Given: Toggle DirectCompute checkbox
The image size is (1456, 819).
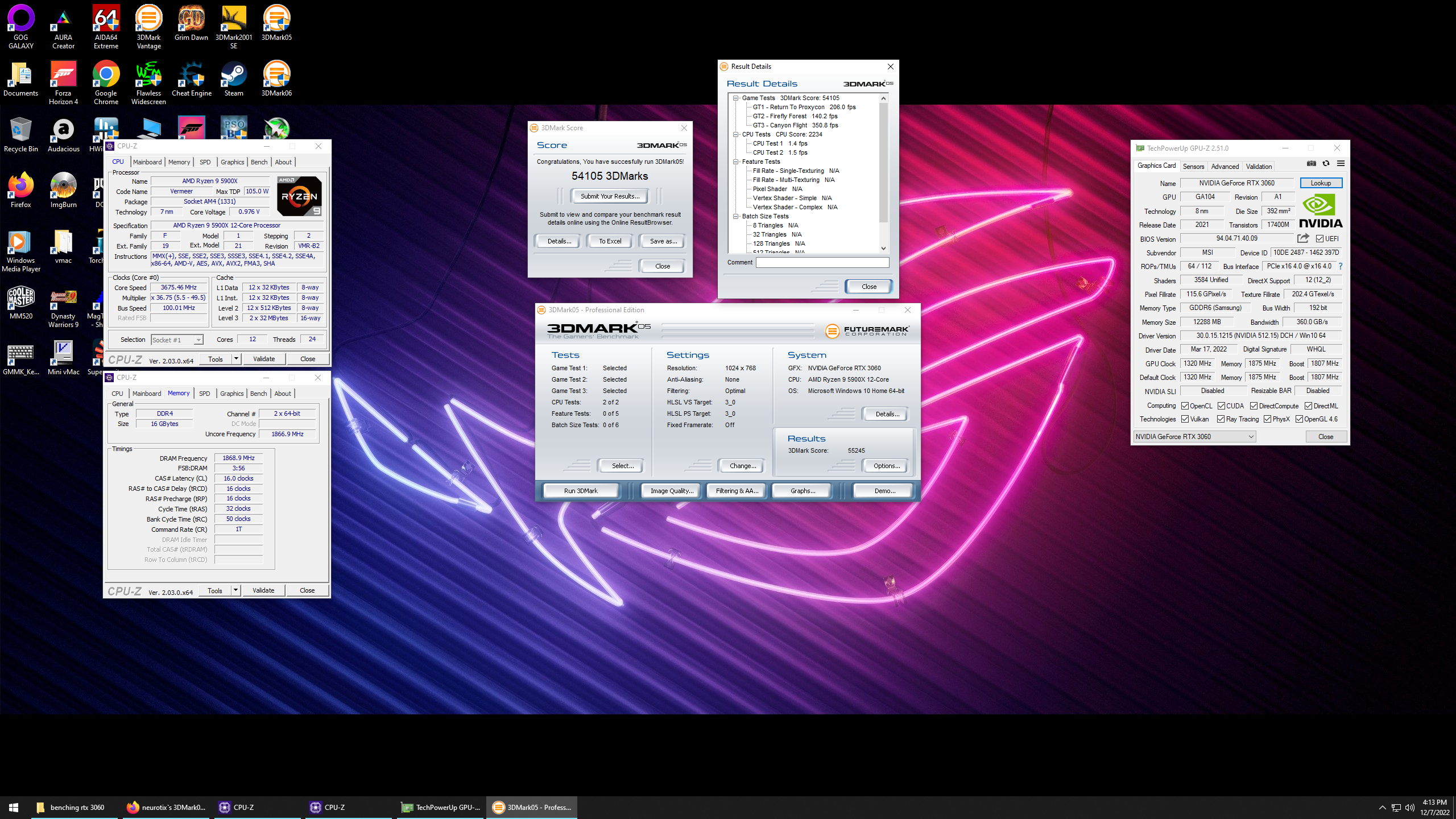Looking at the screenshot, I should click(x=1254, y=406).
